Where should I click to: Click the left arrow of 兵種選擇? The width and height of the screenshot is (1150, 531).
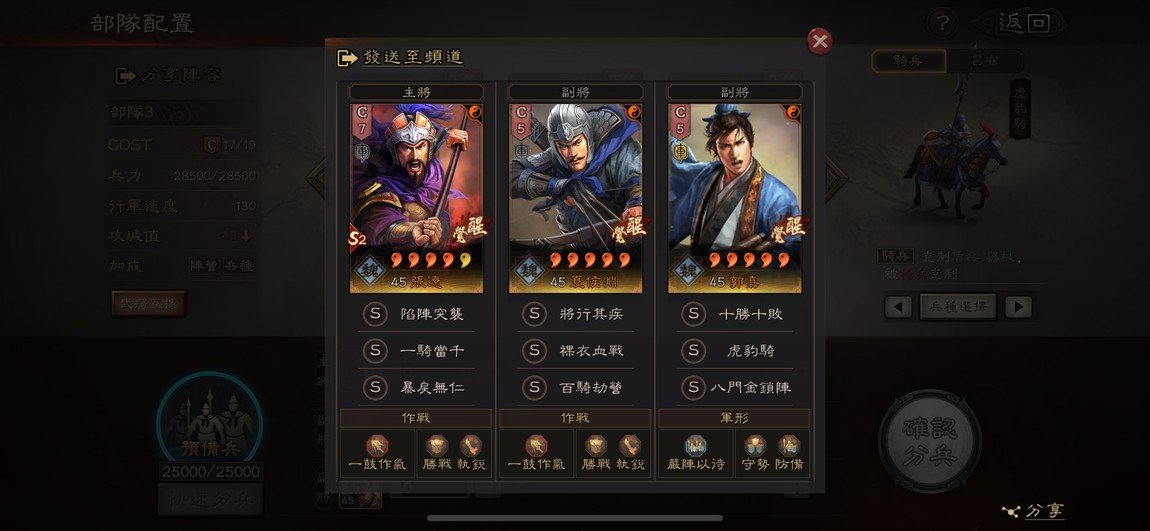[898, 307]
